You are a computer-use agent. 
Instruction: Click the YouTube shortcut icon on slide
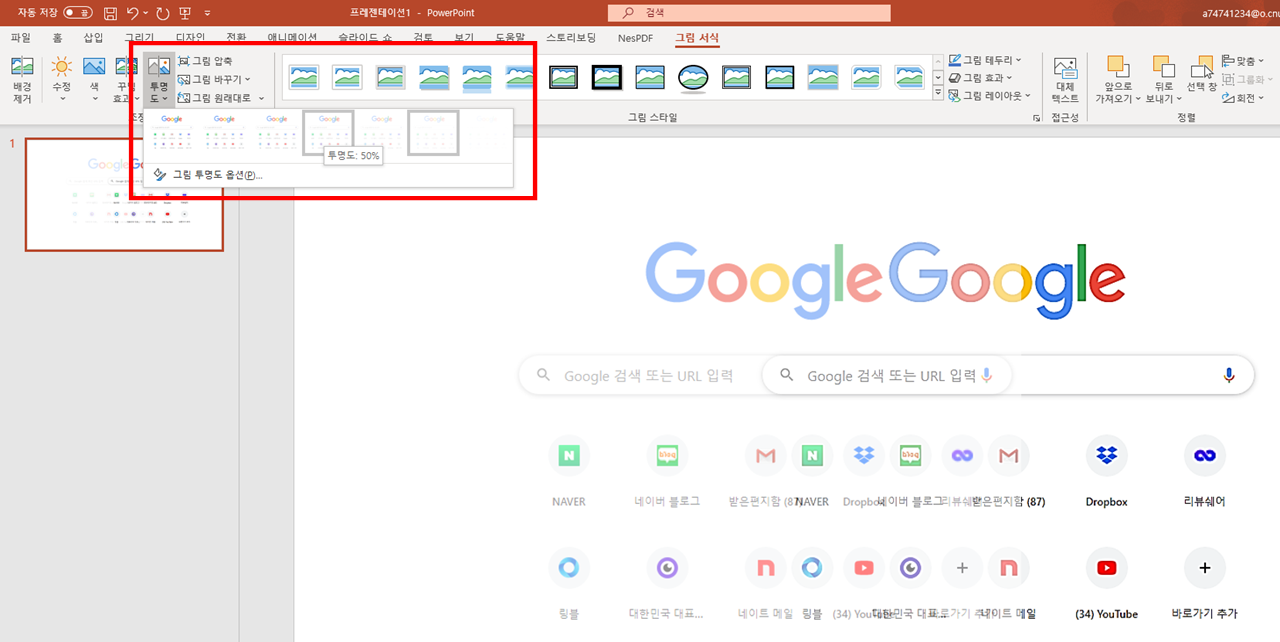pos(1106,568)
